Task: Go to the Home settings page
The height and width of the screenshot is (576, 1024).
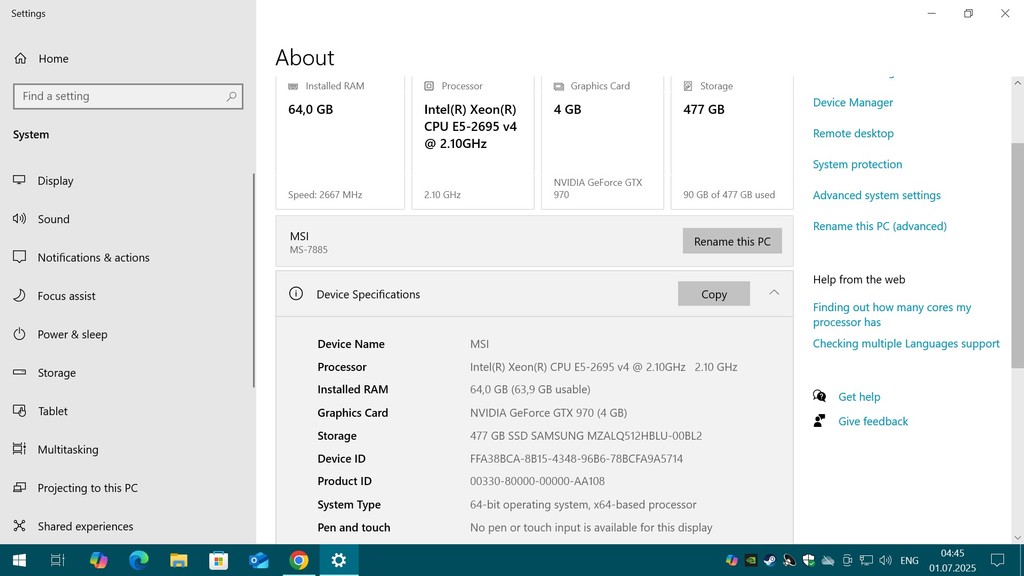Action: pyautogui.click(x=54, y=59)
